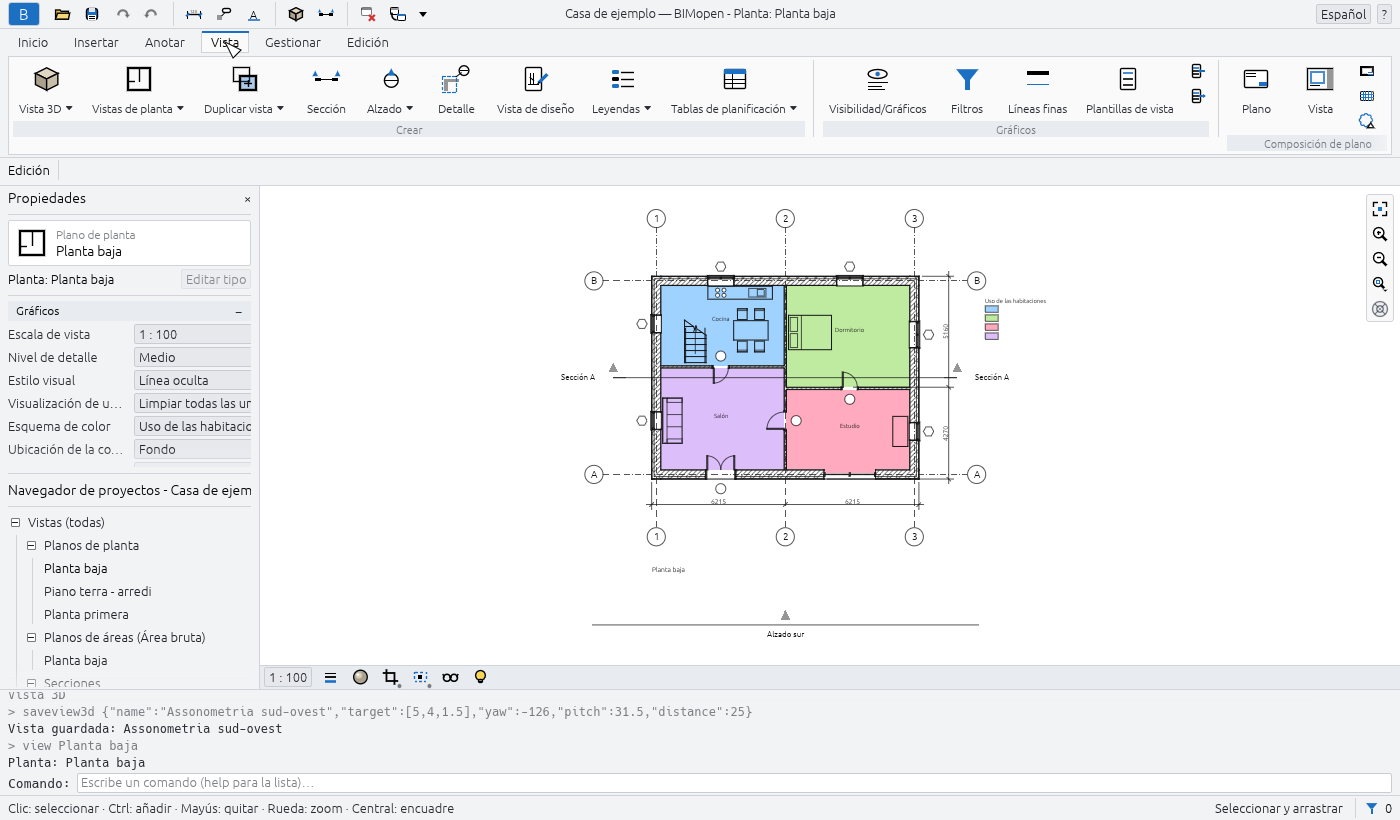The width and height of the screenshot is (1400, 820).
Task: Click the blue swatch in room legend
Action: pyautogui.click(x=992, y=310)
